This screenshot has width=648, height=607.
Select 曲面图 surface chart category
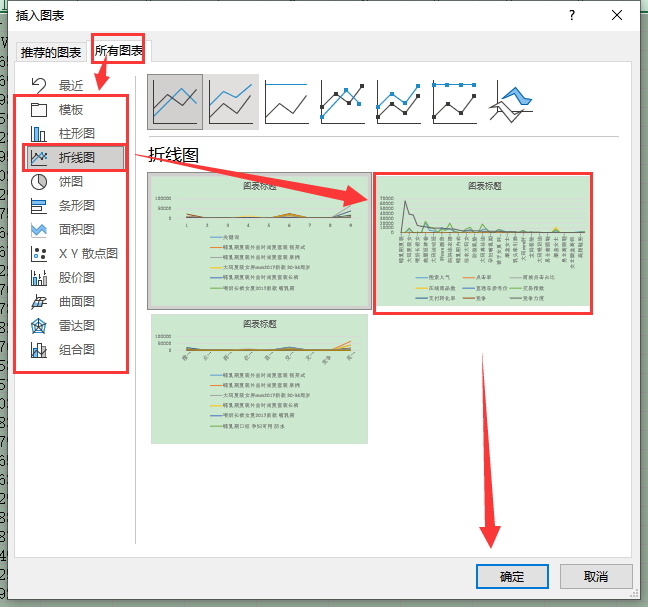coord(75,301)
